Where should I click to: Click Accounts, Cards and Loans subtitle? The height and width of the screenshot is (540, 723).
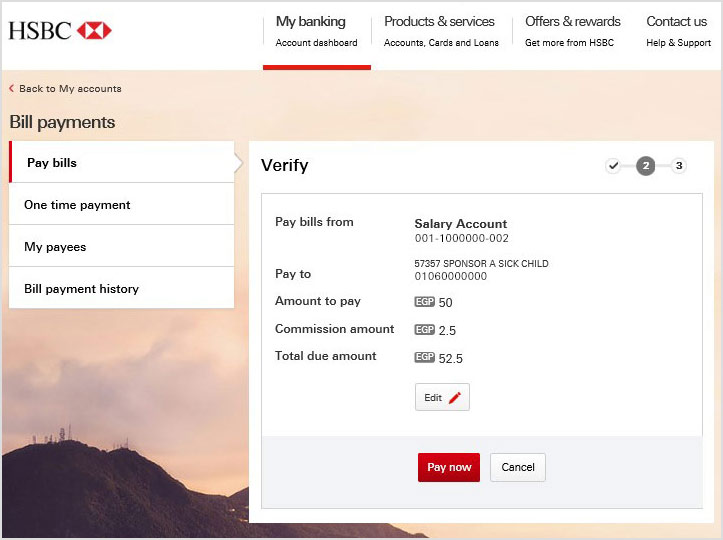click(441, 43)
